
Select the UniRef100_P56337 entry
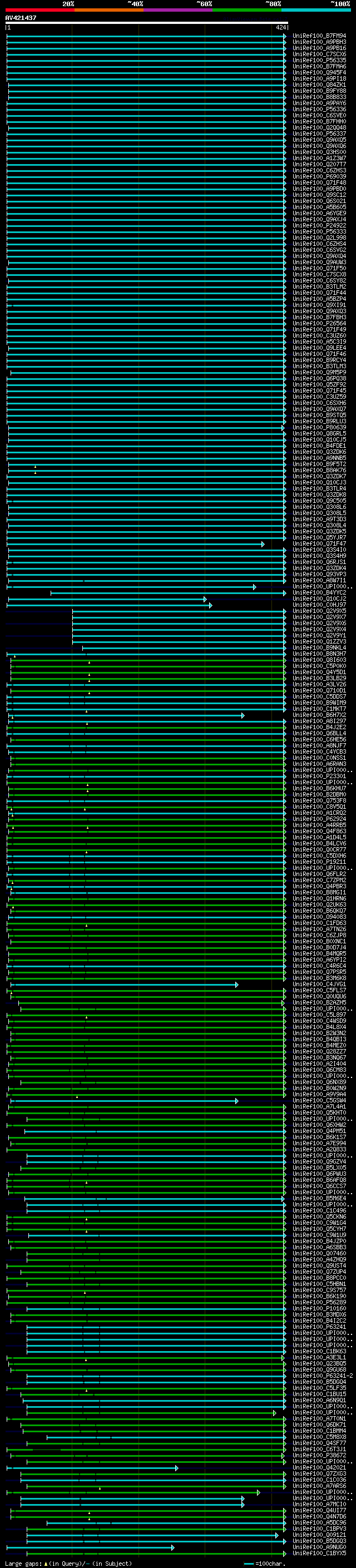[319, 134]
